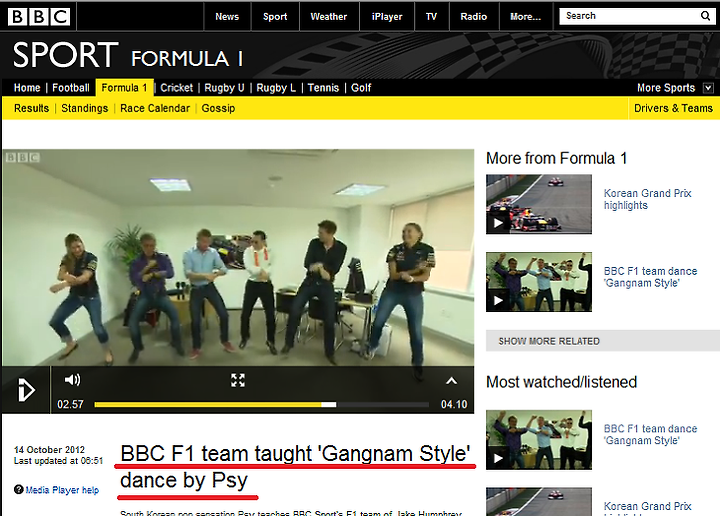
Task: Click the BBC logo
Action: (39, 17)
